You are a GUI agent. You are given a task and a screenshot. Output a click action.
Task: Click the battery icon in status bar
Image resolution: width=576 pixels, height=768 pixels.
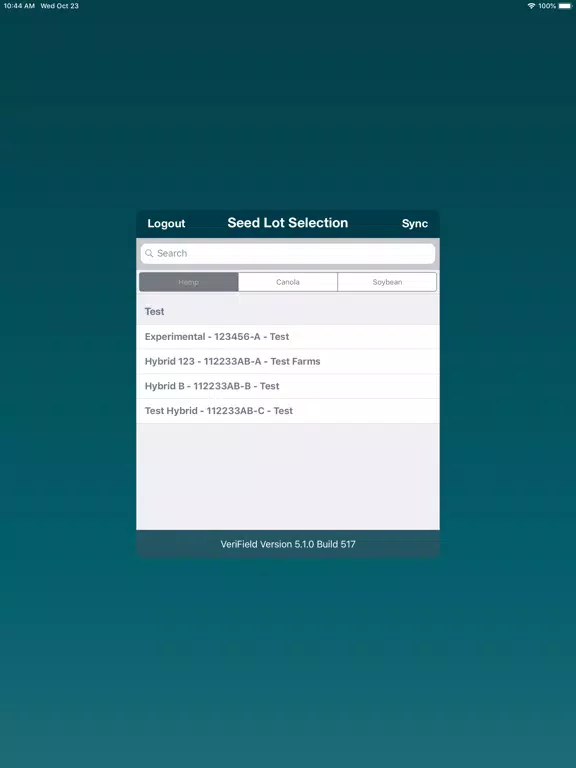[x=565, y=6]
